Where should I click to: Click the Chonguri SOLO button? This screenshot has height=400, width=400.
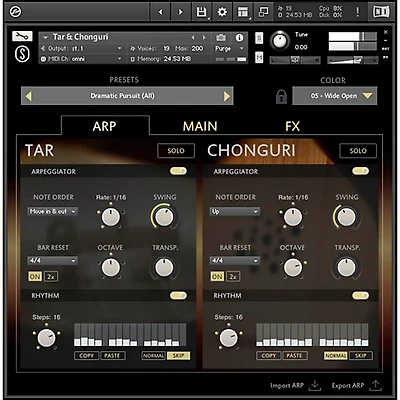tap(358, 151)
